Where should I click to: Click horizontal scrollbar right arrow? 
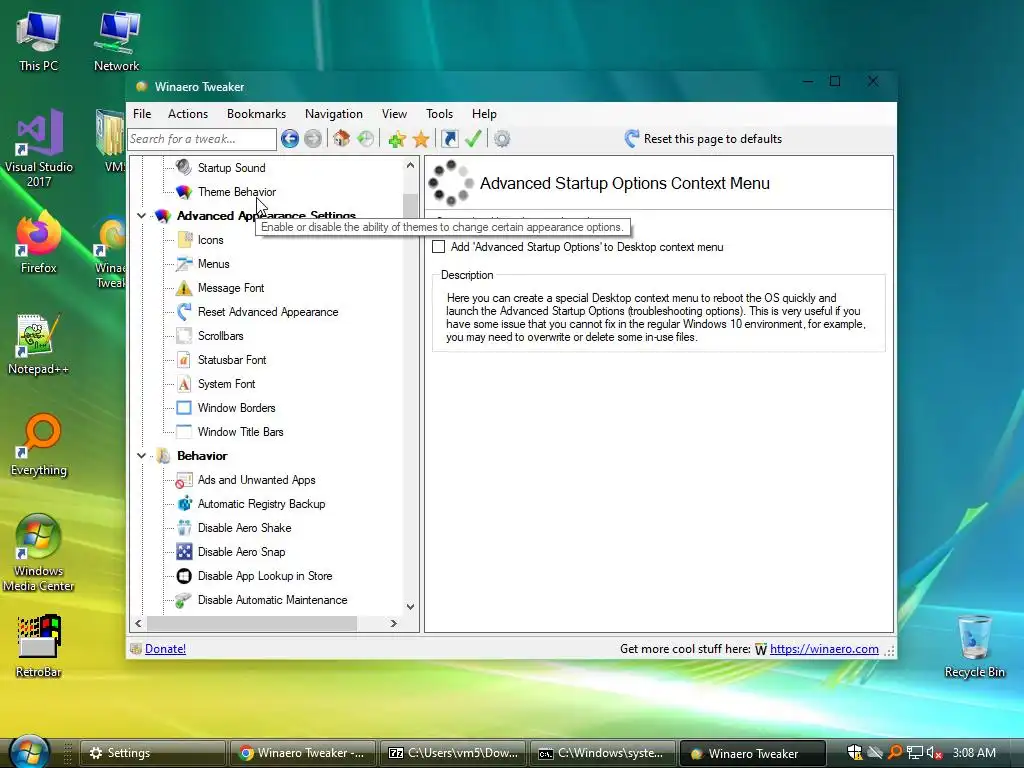click(x=394, y=624)
